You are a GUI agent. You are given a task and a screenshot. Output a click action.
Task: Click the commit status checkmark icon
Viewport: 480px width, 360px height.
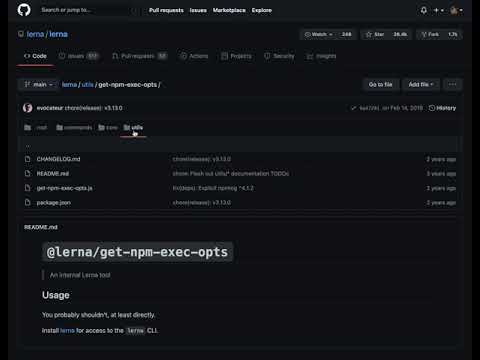coord(353,108)
